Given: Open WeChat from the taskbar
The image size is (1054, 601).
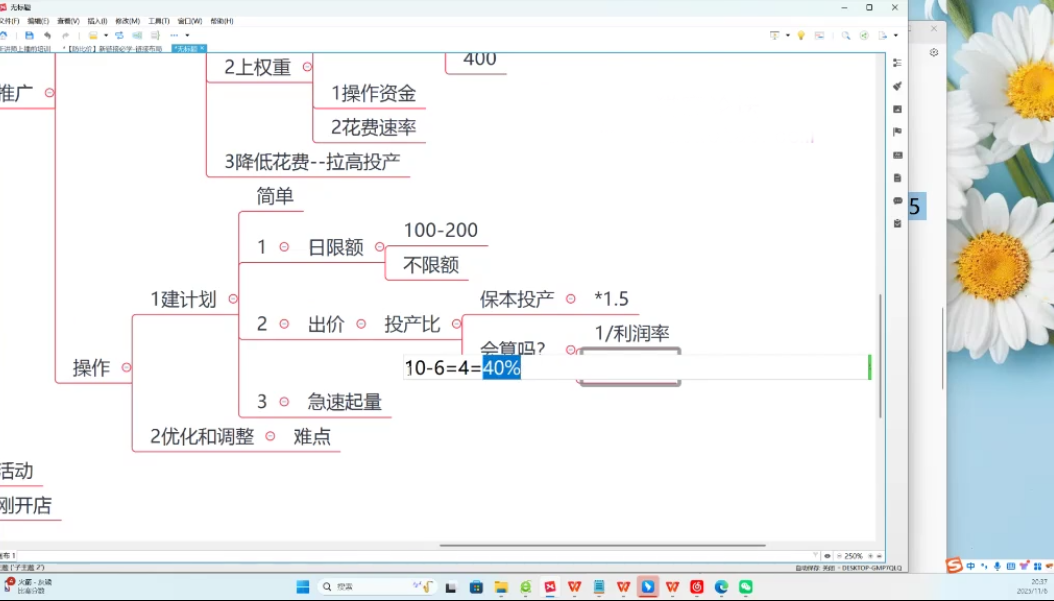Looking at the screenshot, I should click(x=747, y=587).
